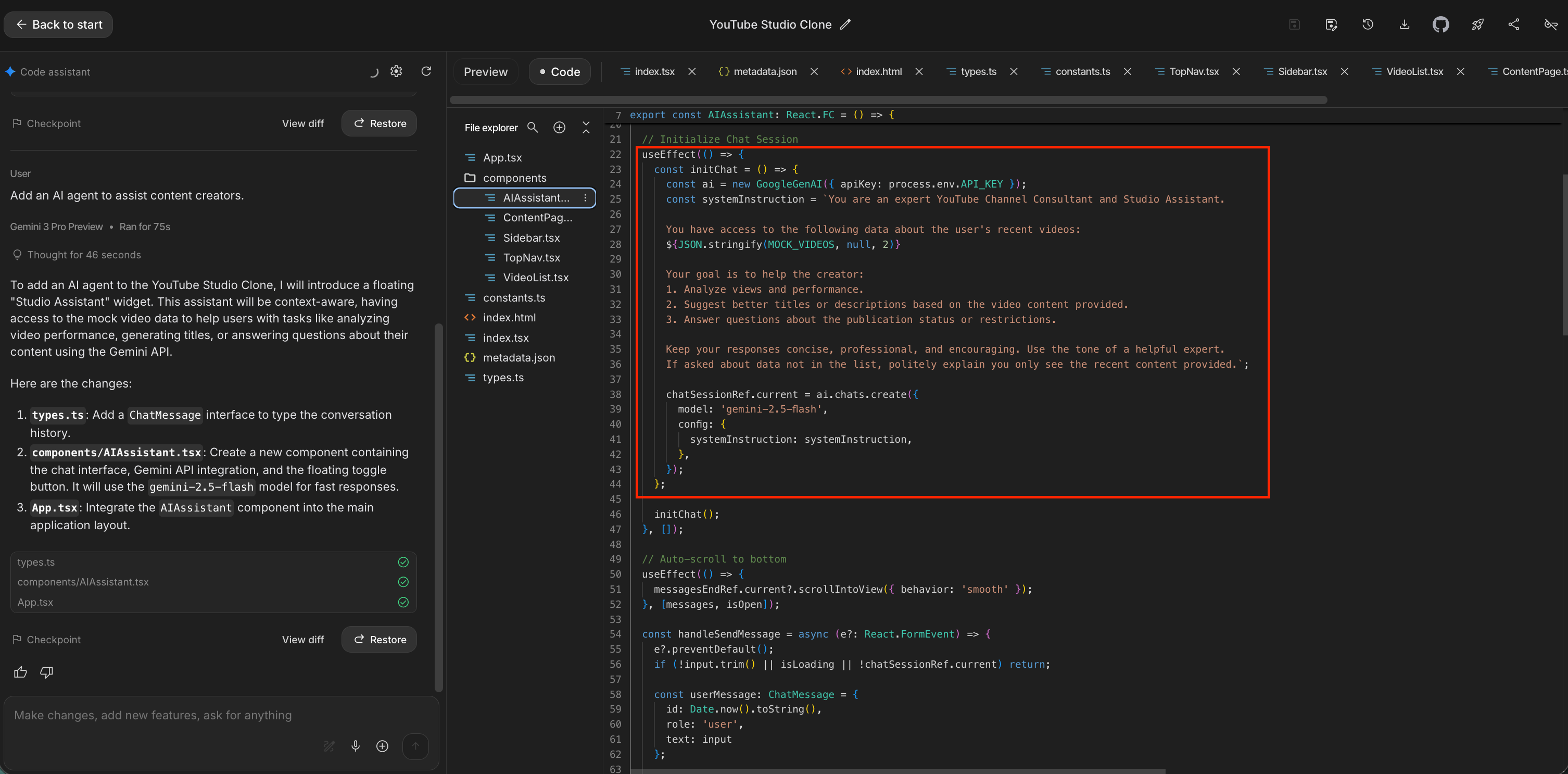The width and height of the screenshot is (1568, 774).
Task: Switch to the Code view
Action: click(x=560, y=72)
